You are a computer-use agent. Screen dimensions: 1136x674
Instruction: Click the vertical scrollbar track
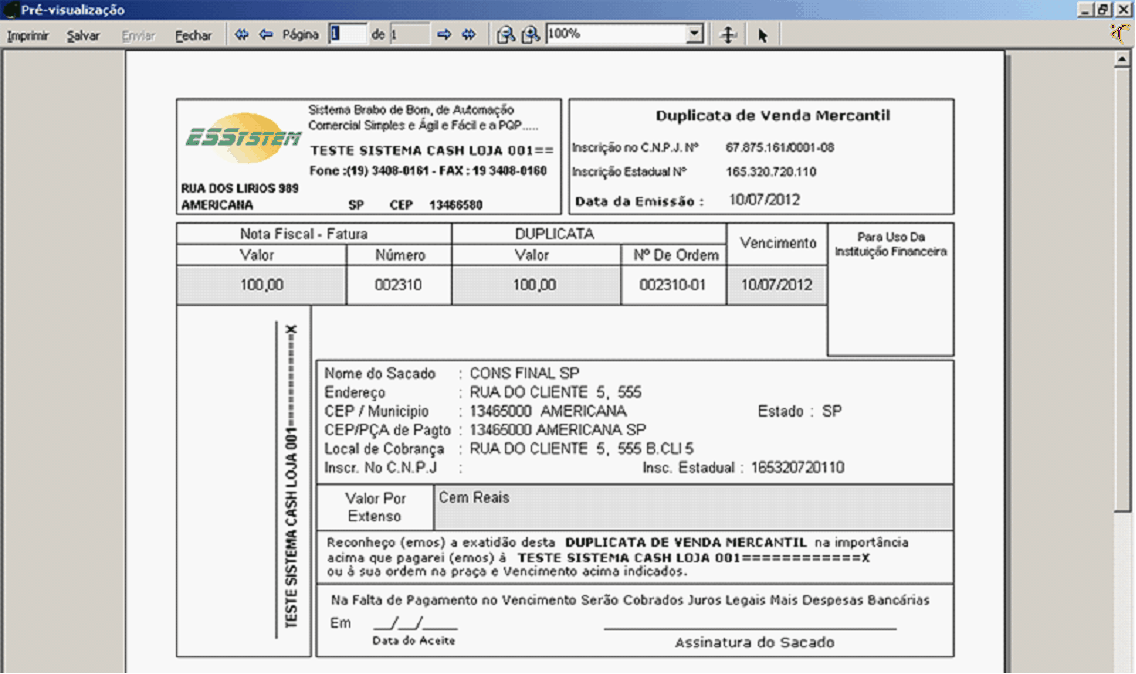click(1122, 400)
